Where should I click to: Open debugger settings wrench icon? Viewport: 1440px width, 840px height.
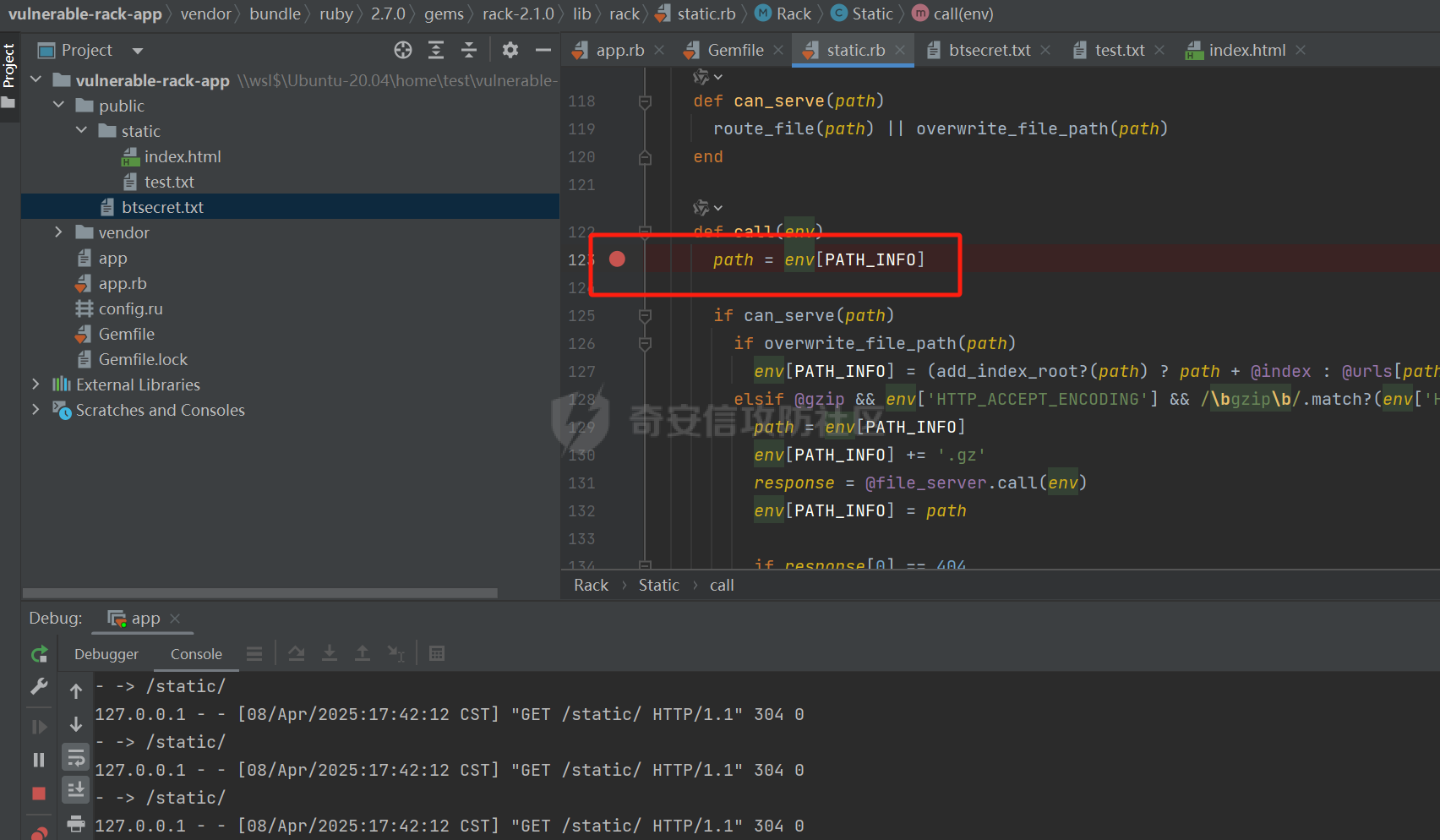pyautogui.click(x=39, y=686)
